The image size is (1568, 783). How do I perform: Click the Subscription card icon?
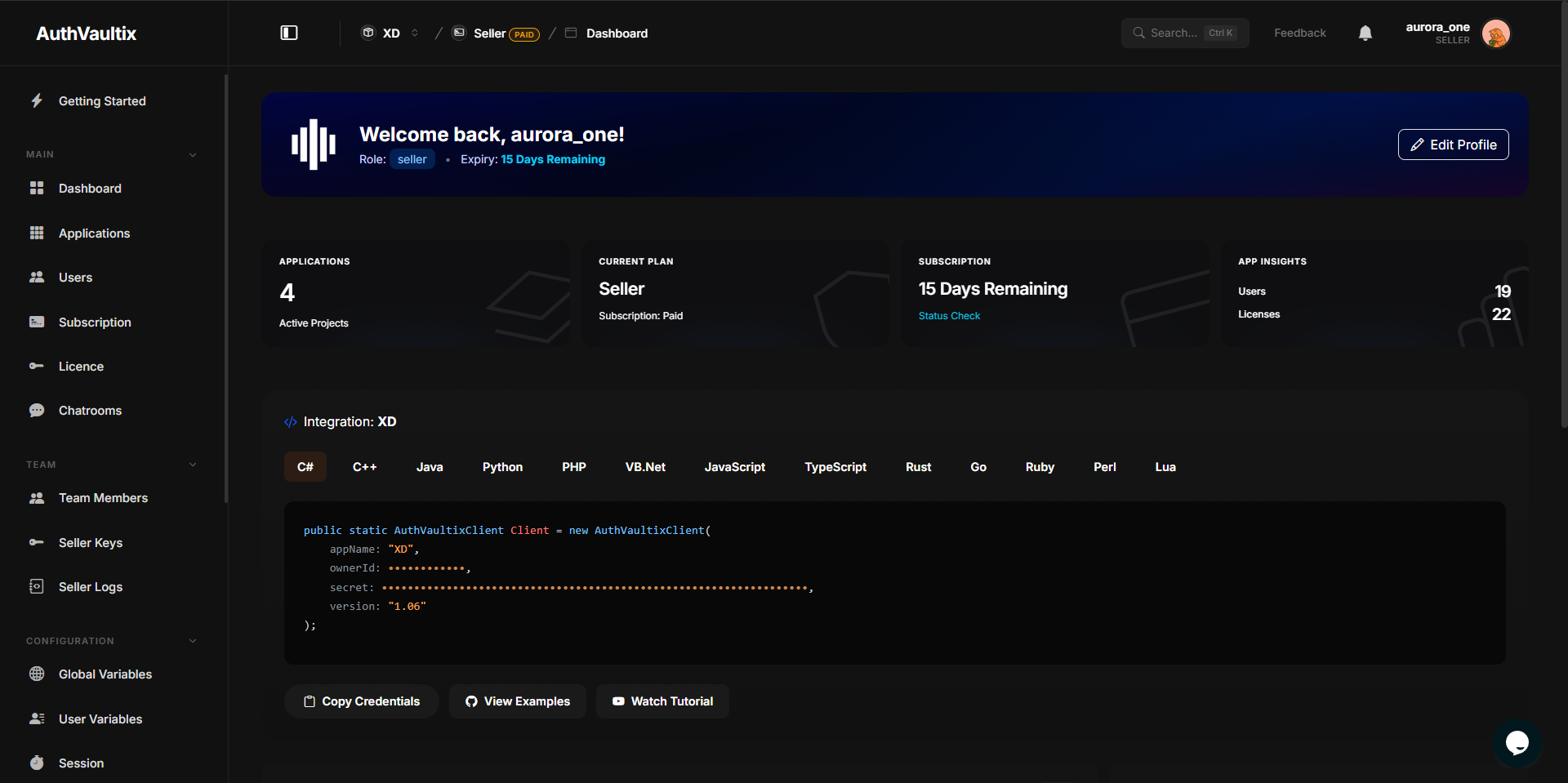pos(37,322)
